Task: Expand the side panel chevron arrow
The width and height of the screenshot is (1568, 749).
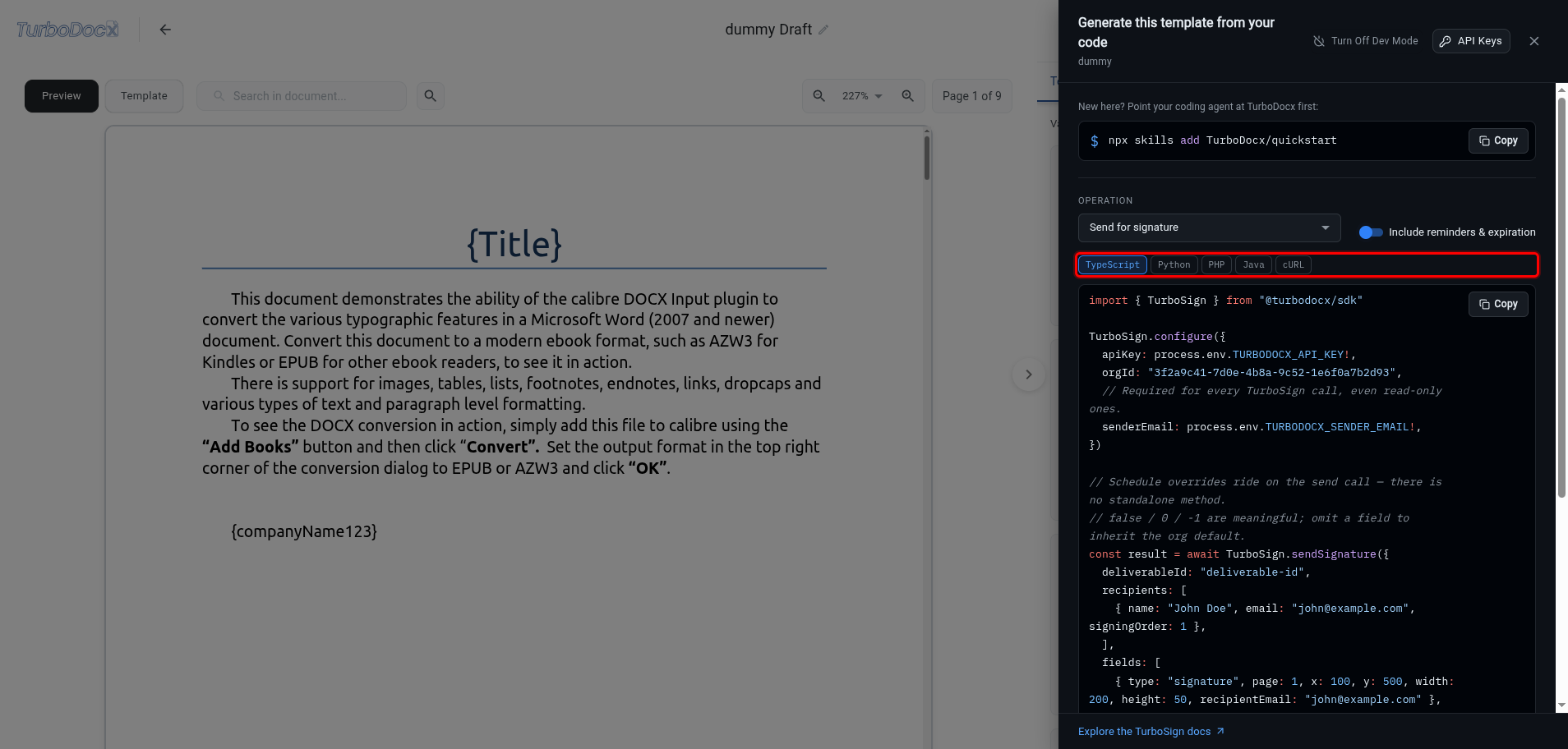Action: point(1028,374)
